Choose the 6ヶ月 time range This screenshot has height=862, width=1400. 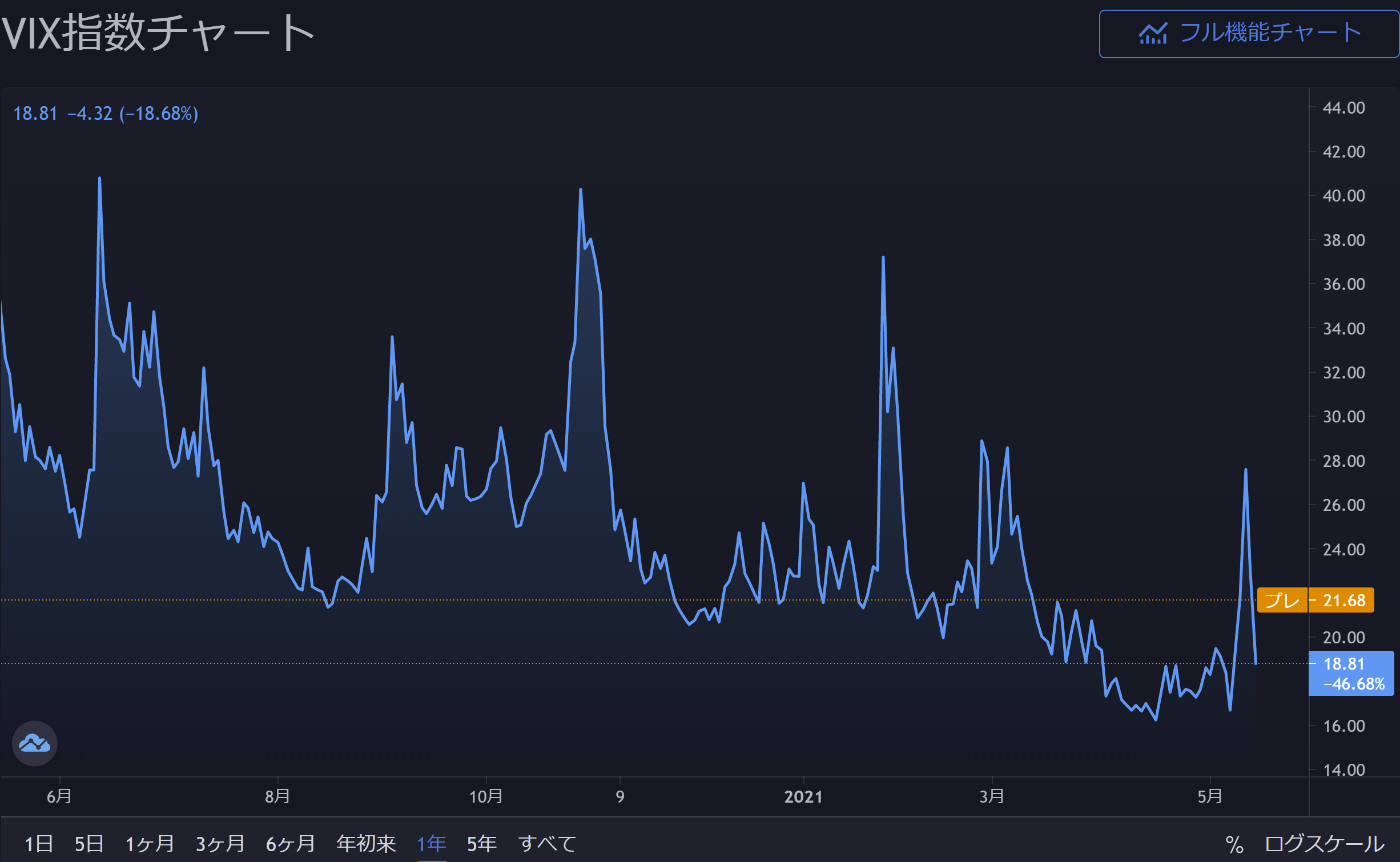click(x=291, y=843)
